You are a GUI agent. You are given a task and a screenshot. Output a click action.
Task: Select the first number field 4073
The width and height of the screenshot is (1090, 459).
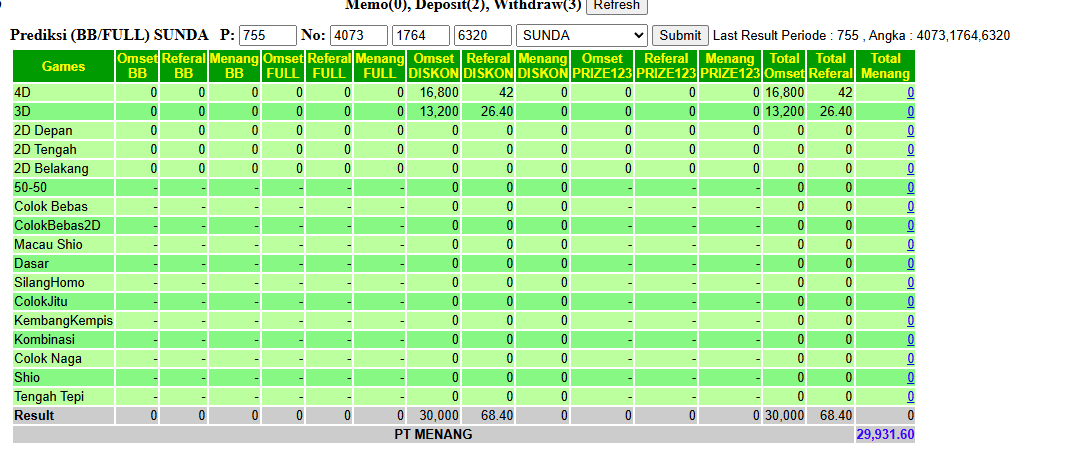coord(359,35)
